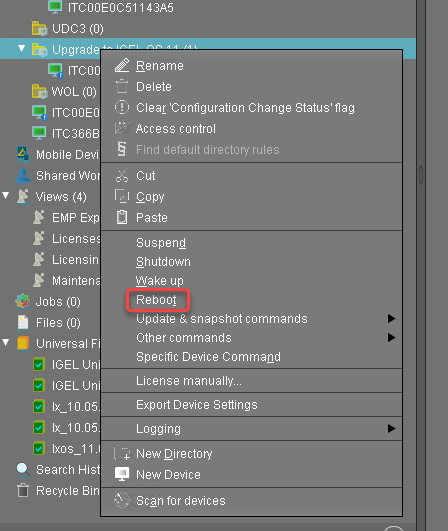Screen dimensions: 448x531
Task: Click the Access control icon
Action: pos(122,128)
